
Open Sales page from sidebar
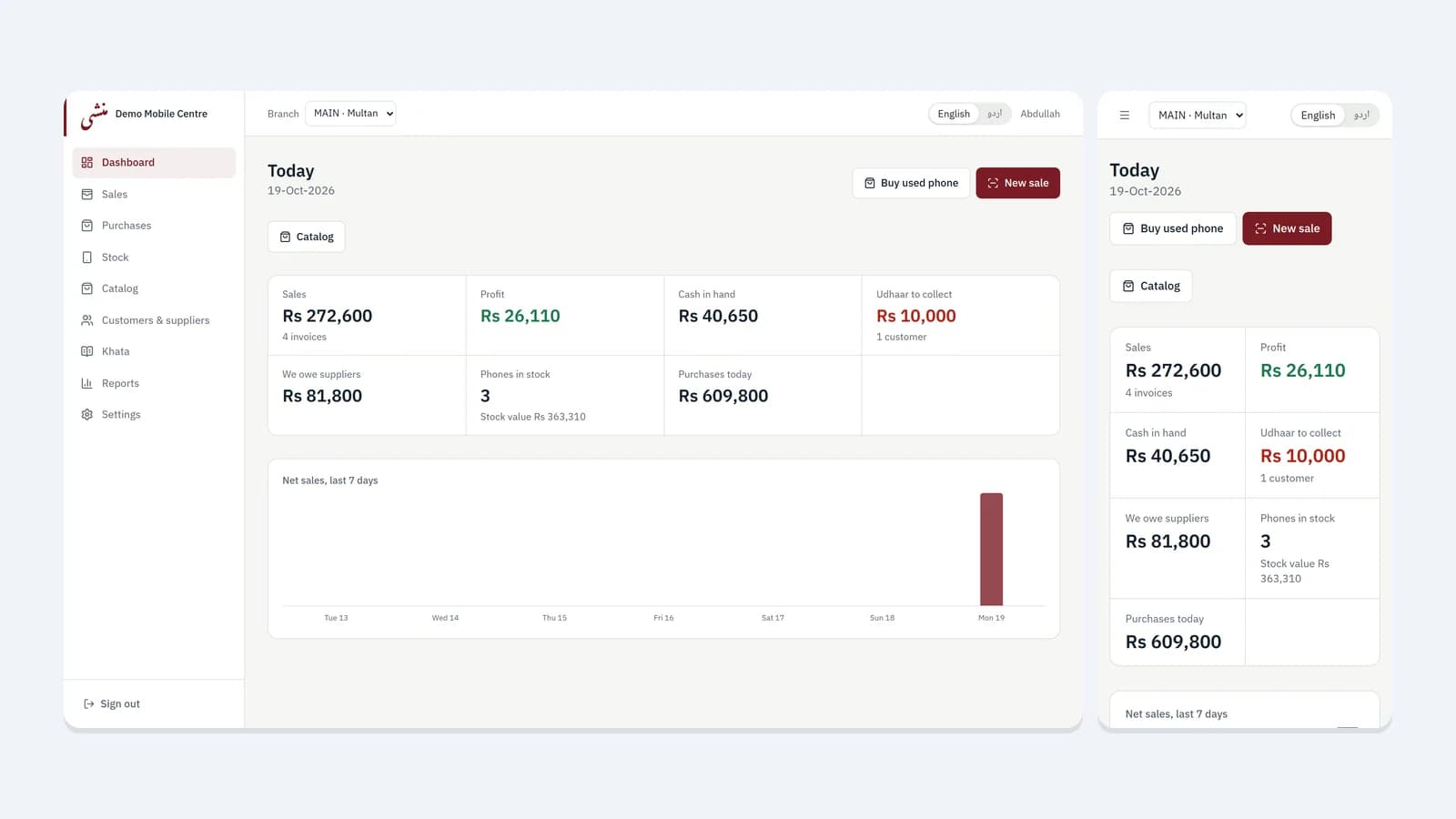[x=154, y=195]
